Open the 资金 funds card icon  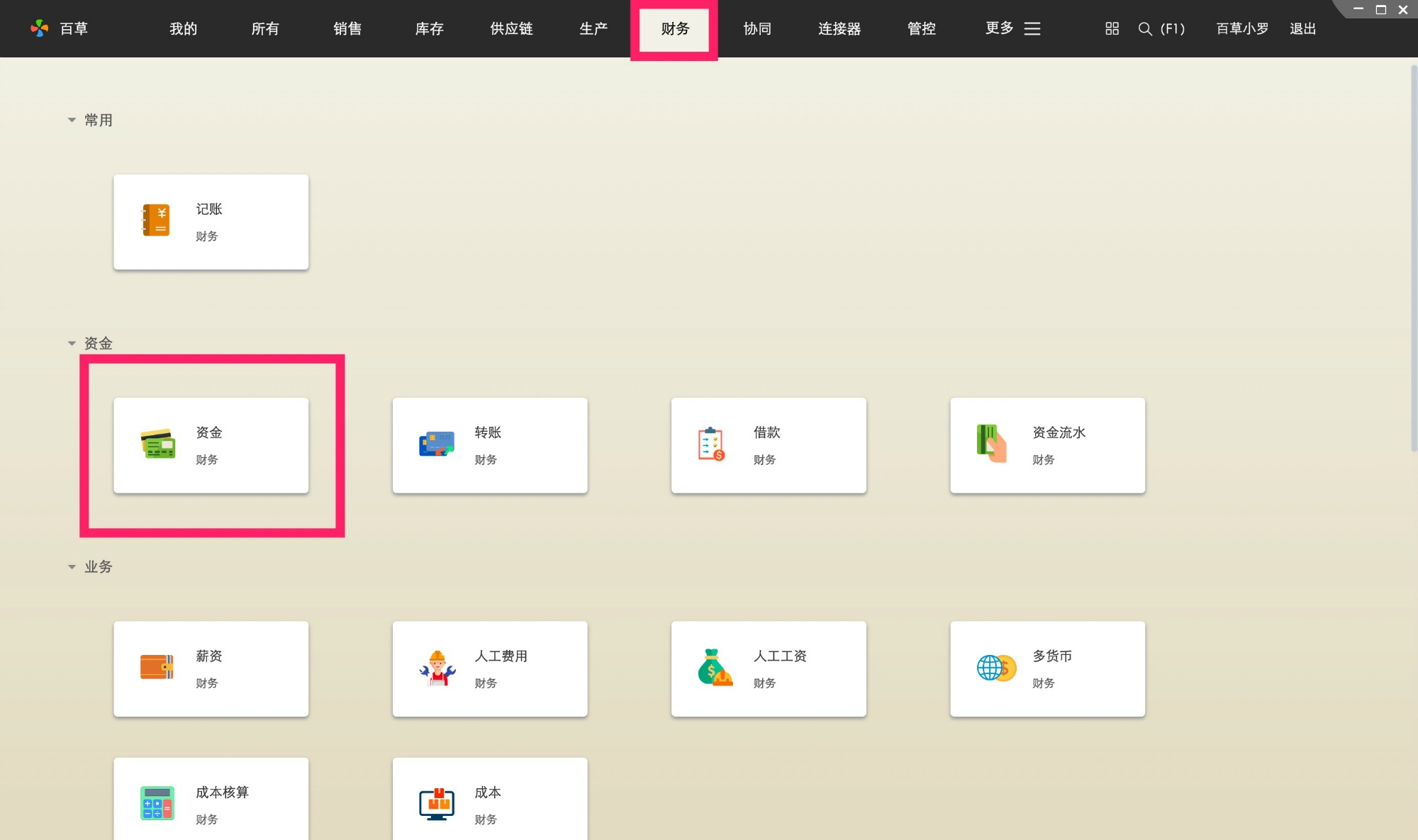tap(157, 444)
